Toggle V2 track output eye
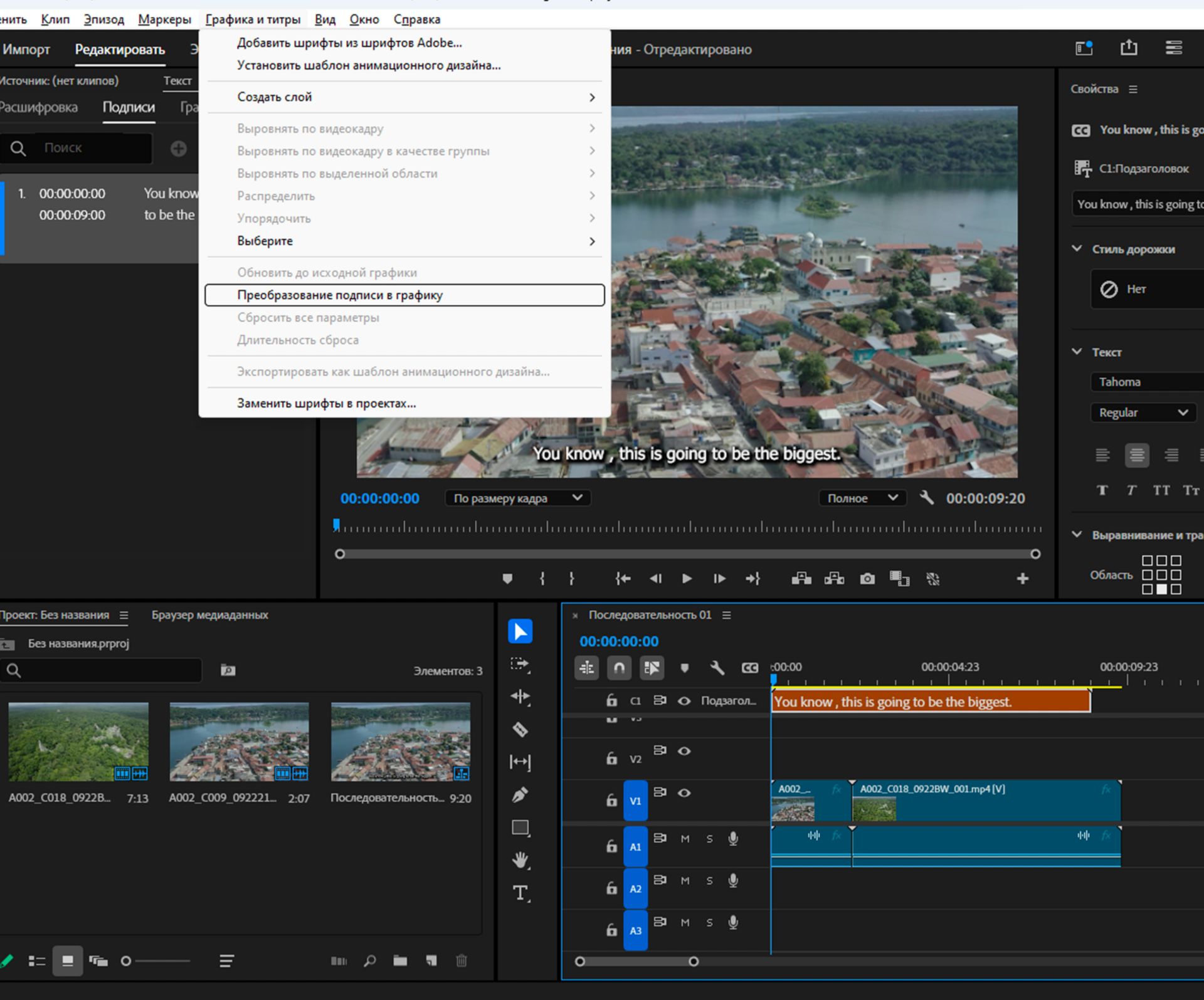 [x=684, y=751]
